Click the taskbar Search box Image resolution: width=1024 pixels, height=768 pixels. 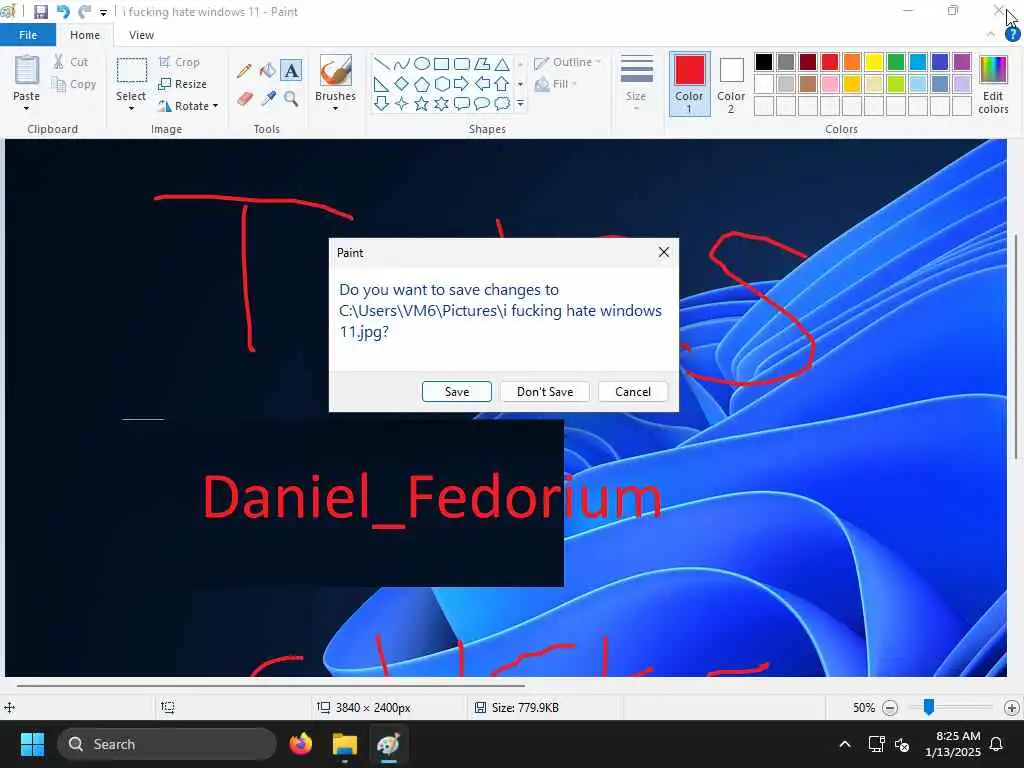coord(167,744)
